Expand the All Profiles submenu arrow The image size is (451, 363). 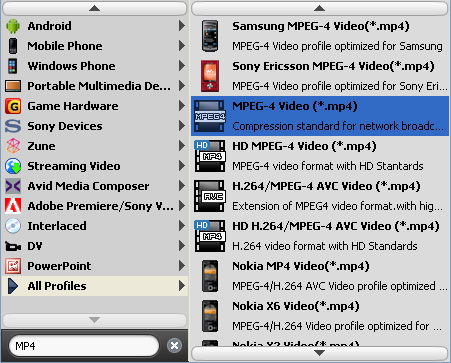click(182, 286)
